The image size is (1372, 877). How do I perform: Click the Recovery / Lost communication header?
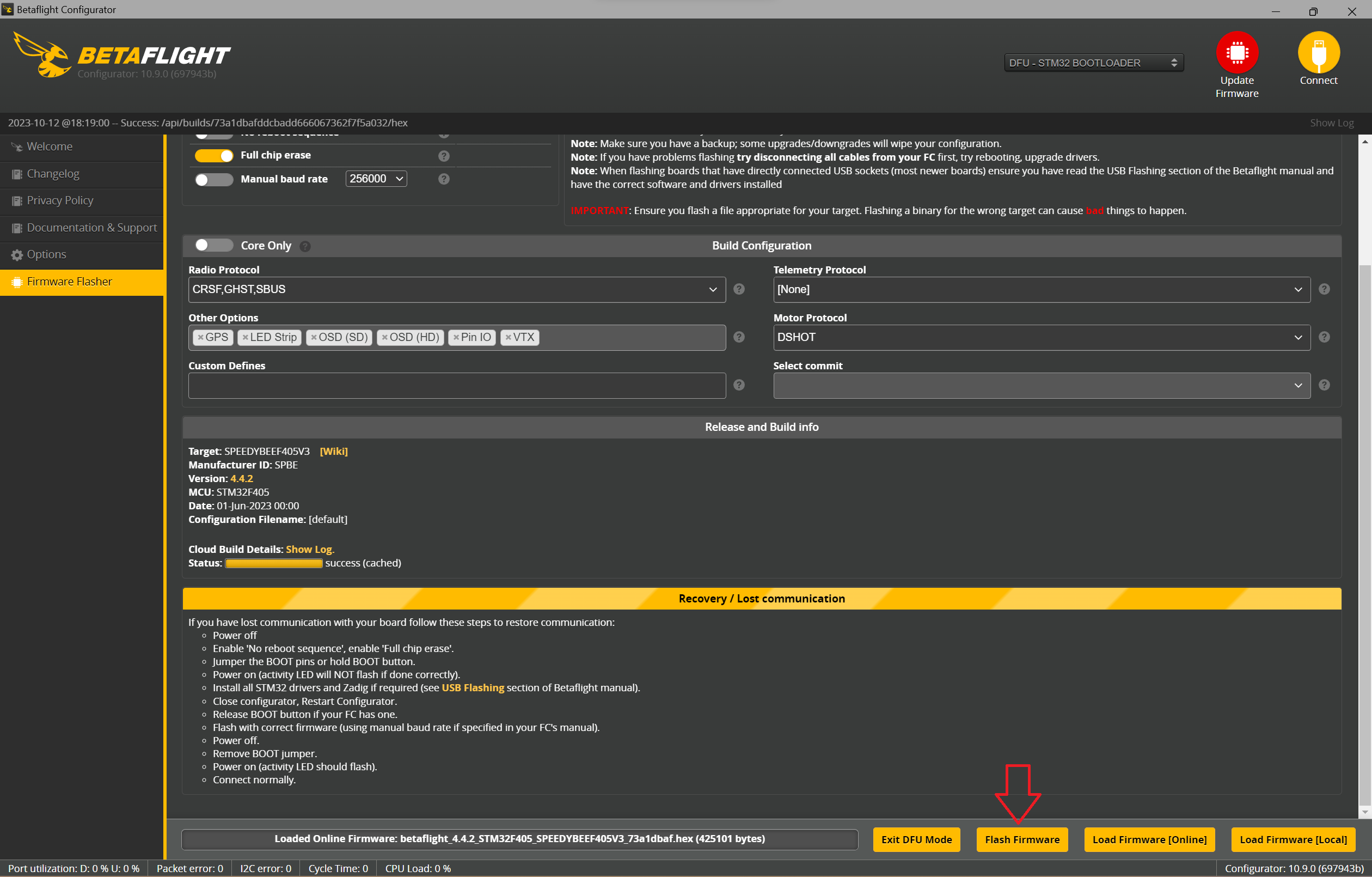(761, 598)
